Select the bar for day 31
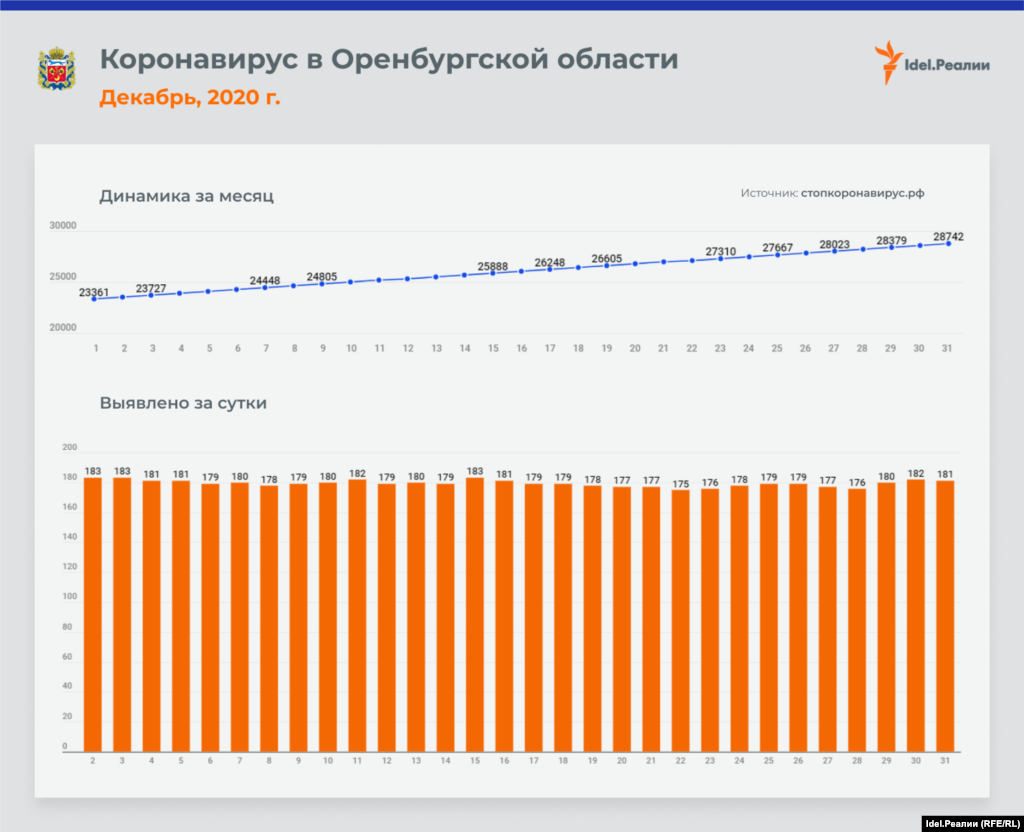The width and height of the screenshot is (1024, 832). 945,616
